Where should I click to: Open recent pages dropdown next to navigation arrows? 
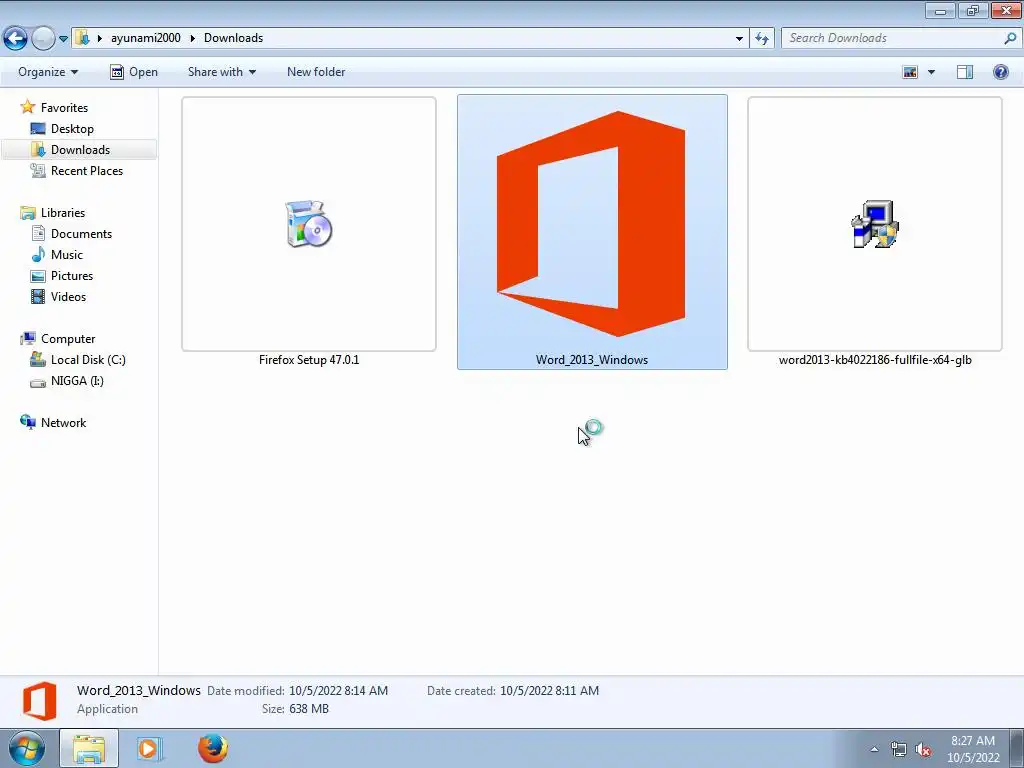tap(63, 39)
